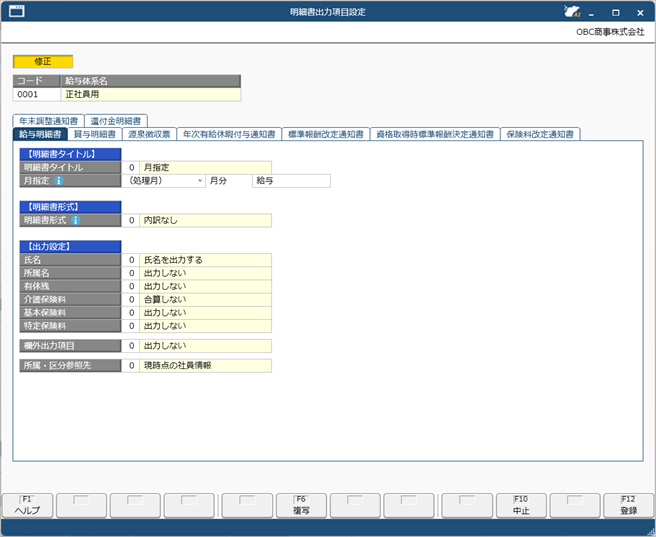Click the 内訳なし value text
Image resolution: width=656 pixels, height=537 pixels.
click(161, 220)
